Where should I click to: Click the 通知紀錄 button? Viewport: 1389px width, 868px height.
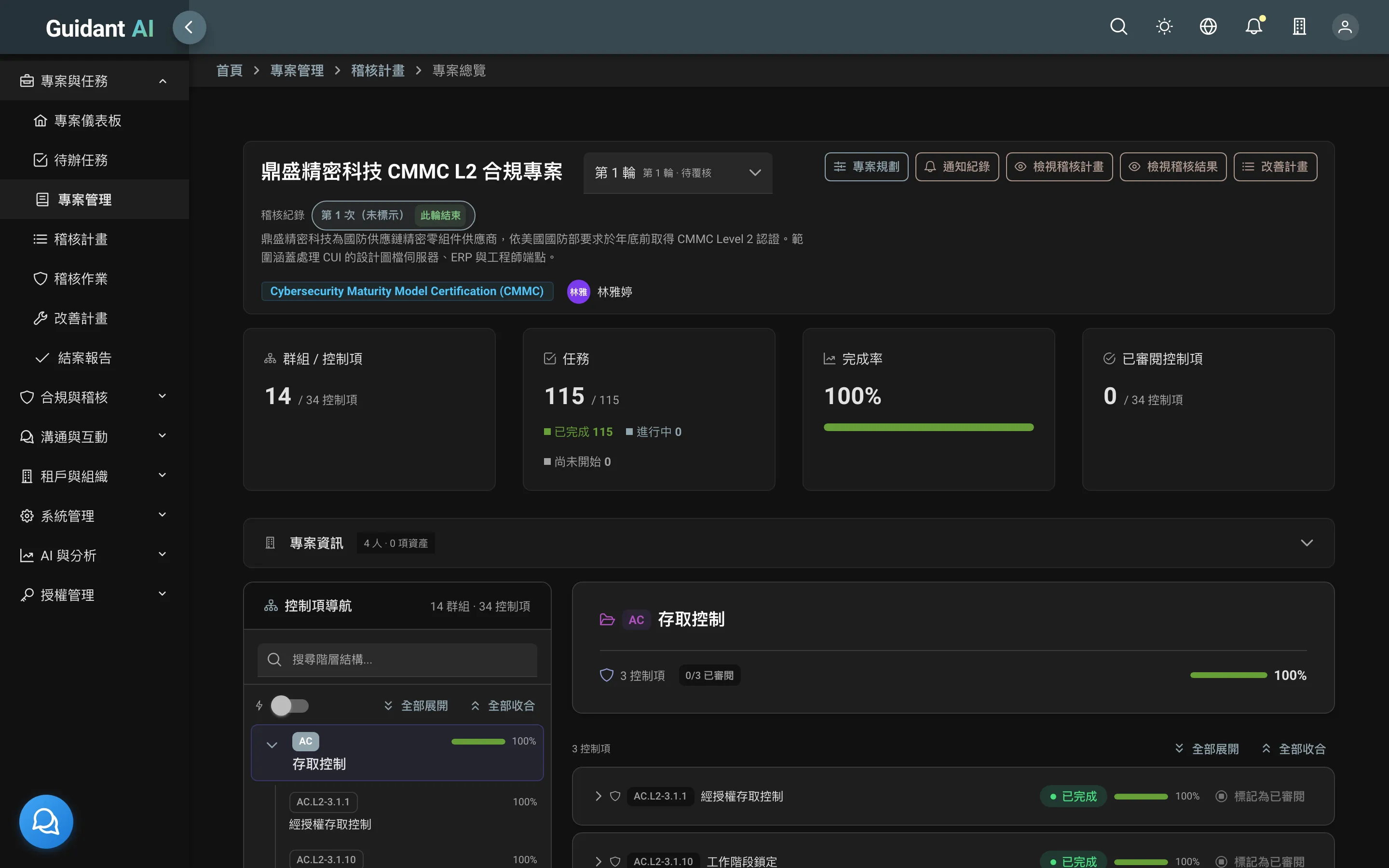pos(957,167)
